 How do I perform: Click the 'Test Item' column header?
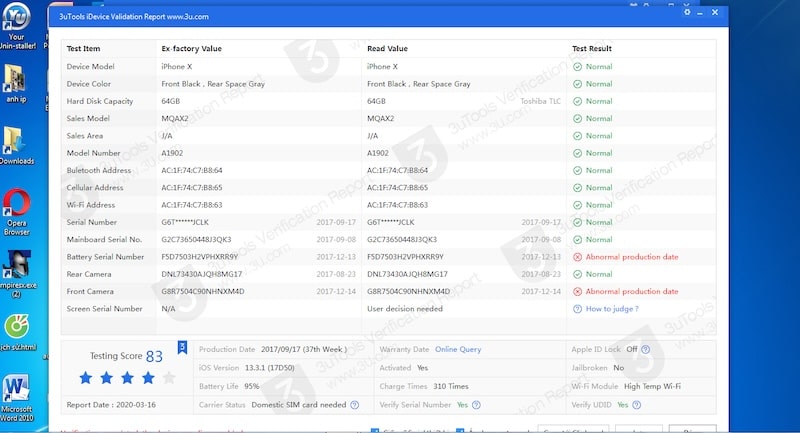point(83,48)
